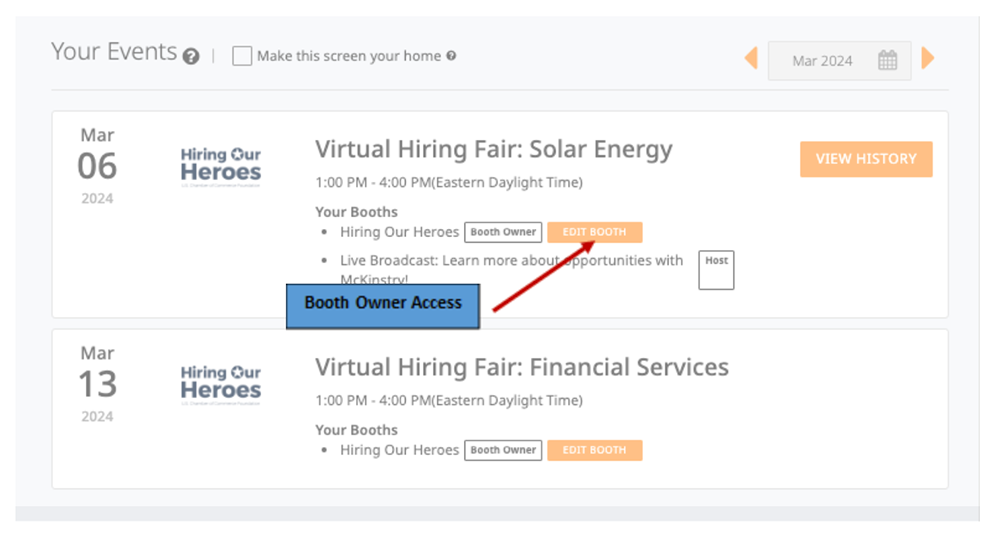Click Hiring Our Heroes logo in Solar Energy card
Viewport: 1000px width, 541px height.
(221, 167)
